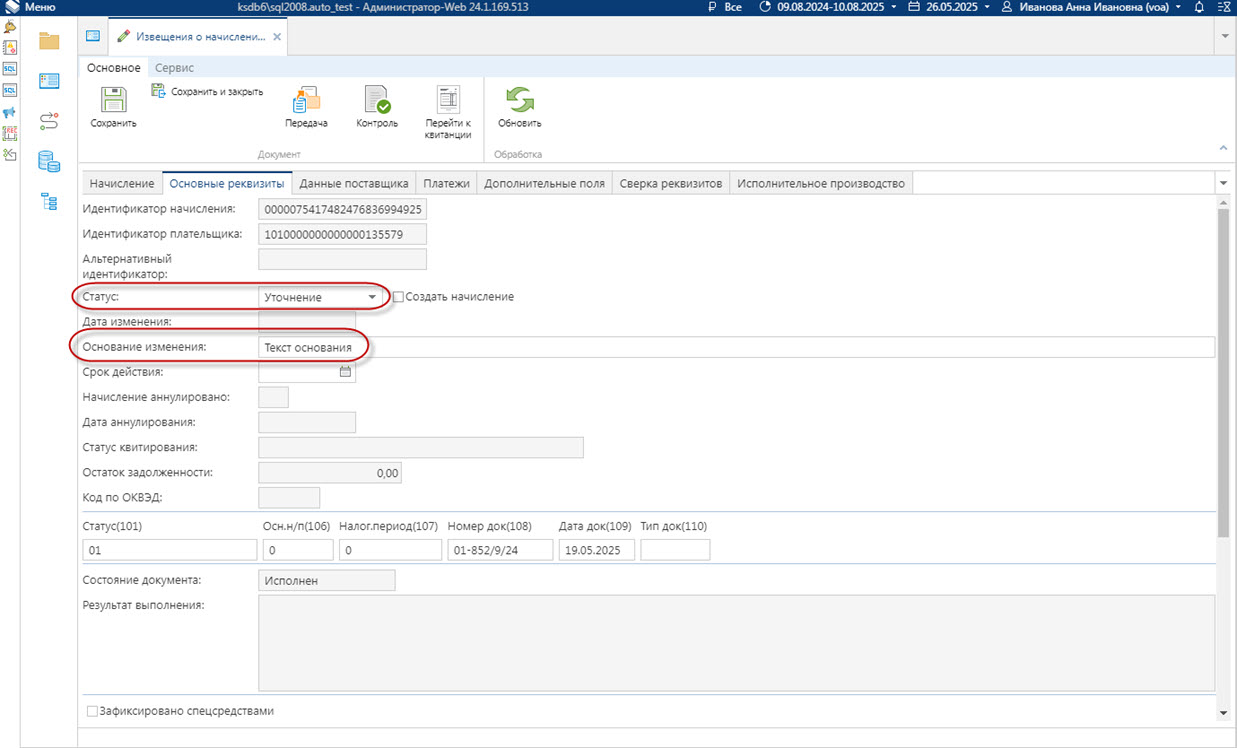Click the scissors-and-box icon in the left strip
1237x748 pixels.
pyautogui.click(x=9, y=154)
